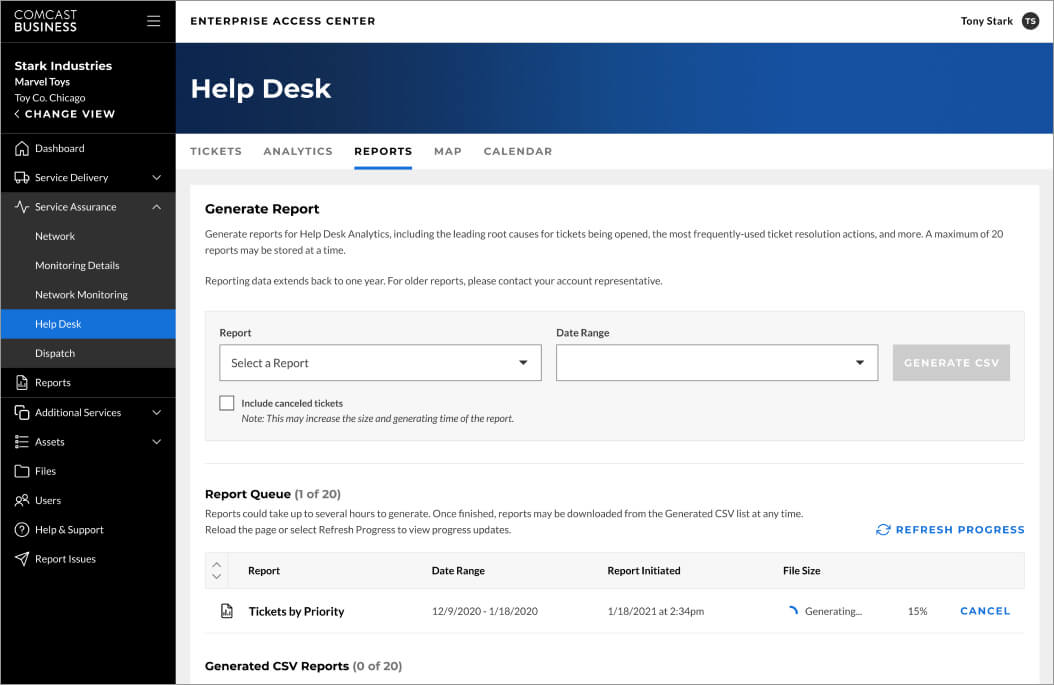Expand the Service Delivery sidebar section
The image size is (1054, 685).
click(x=156, y=178)
